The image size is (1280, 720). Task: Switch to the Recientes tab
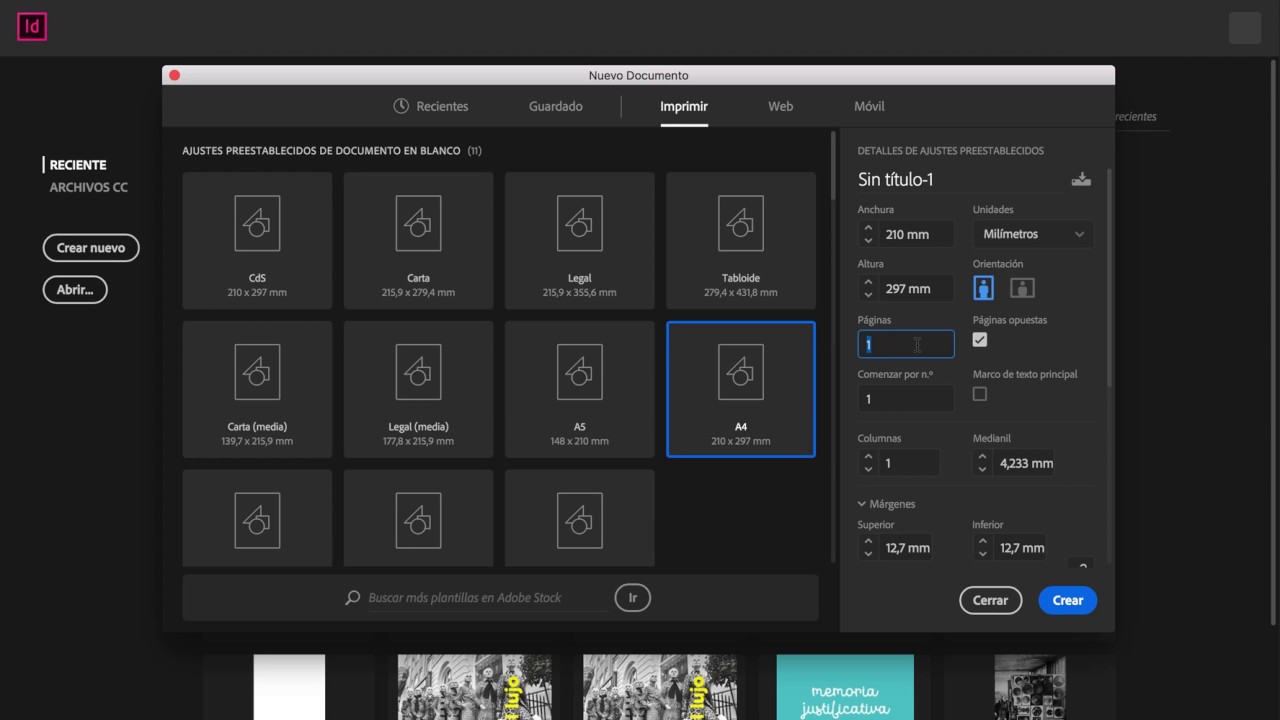coord(431,106)
